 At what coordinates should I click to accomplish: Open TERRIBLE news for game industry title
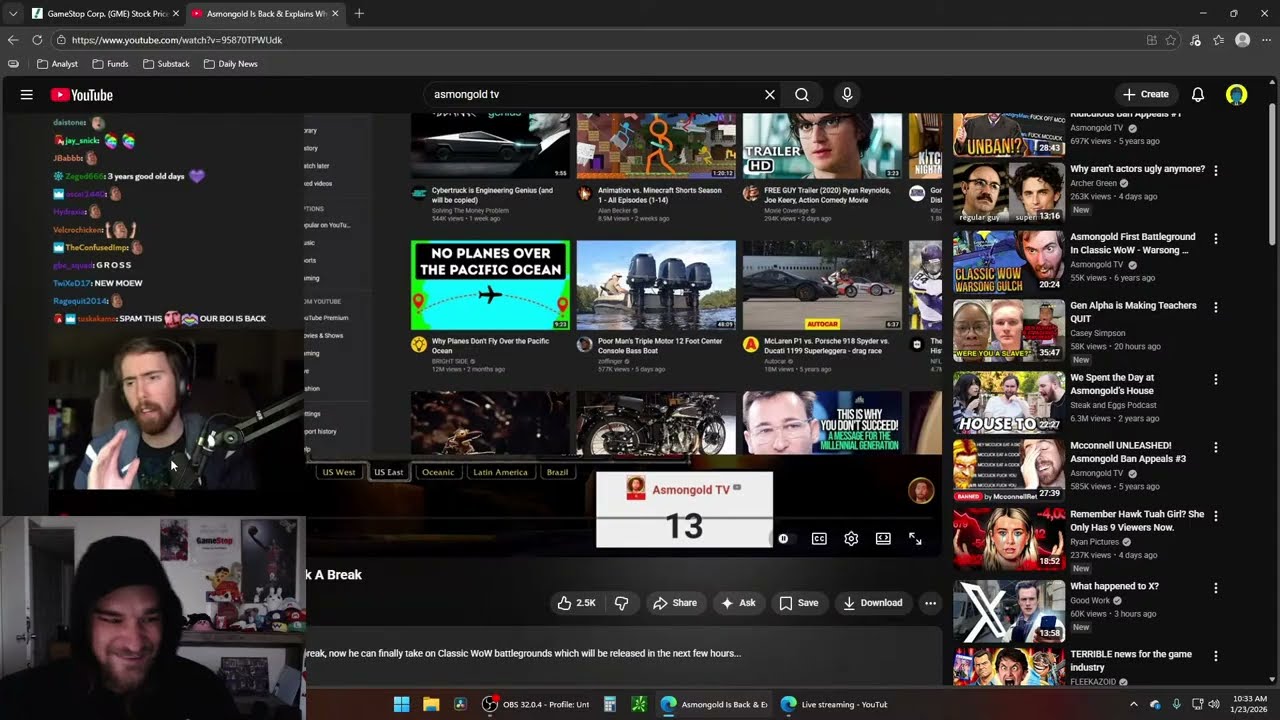1131,661
